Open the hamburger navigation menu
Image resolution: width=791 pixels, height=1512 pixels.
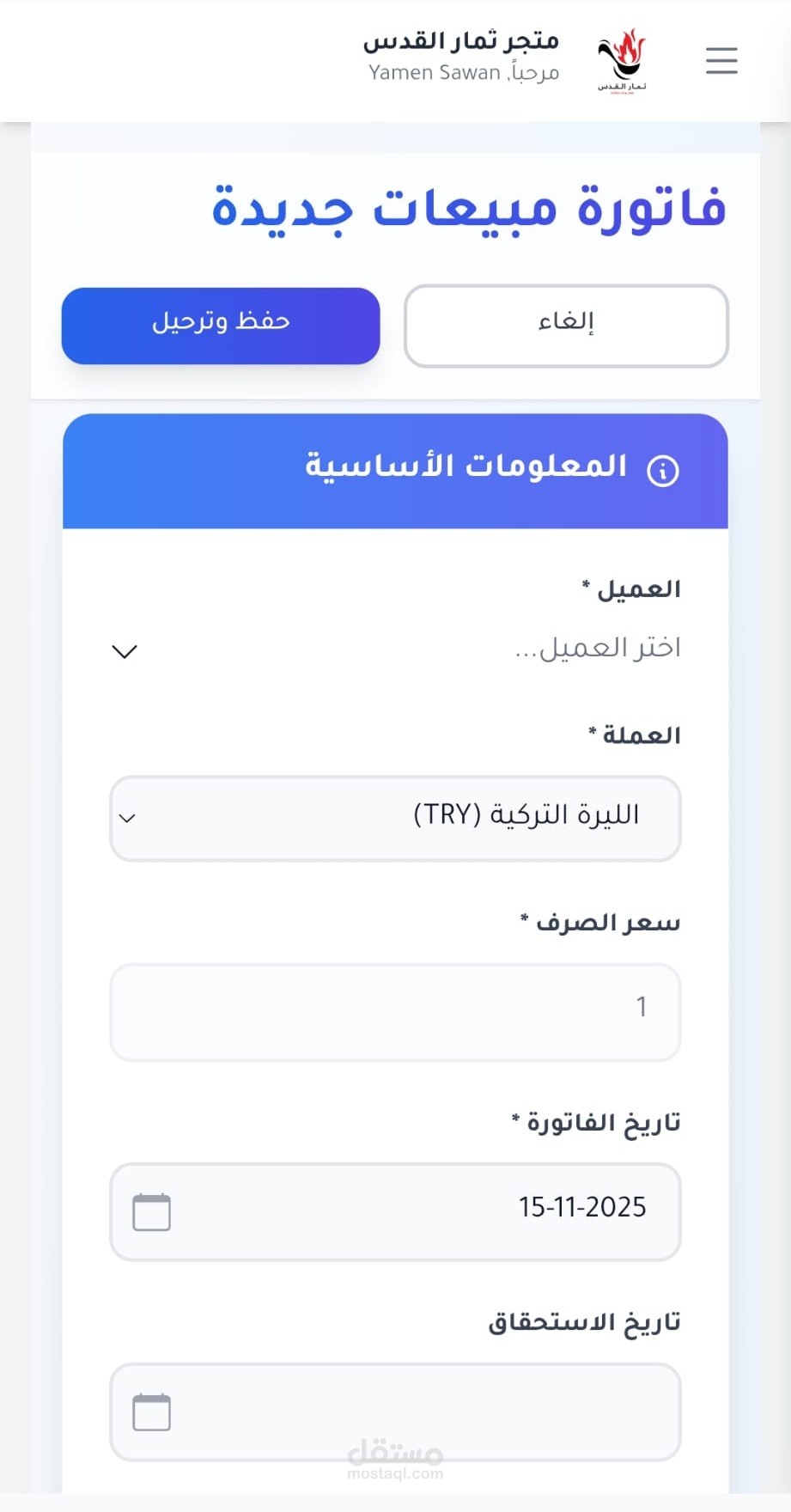pos(721,61)
